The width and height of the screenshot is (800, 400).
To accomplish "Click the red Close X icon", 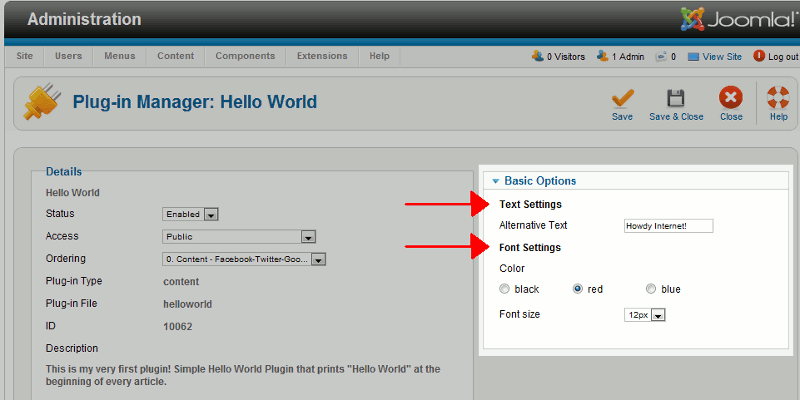I will coord(731,97).
